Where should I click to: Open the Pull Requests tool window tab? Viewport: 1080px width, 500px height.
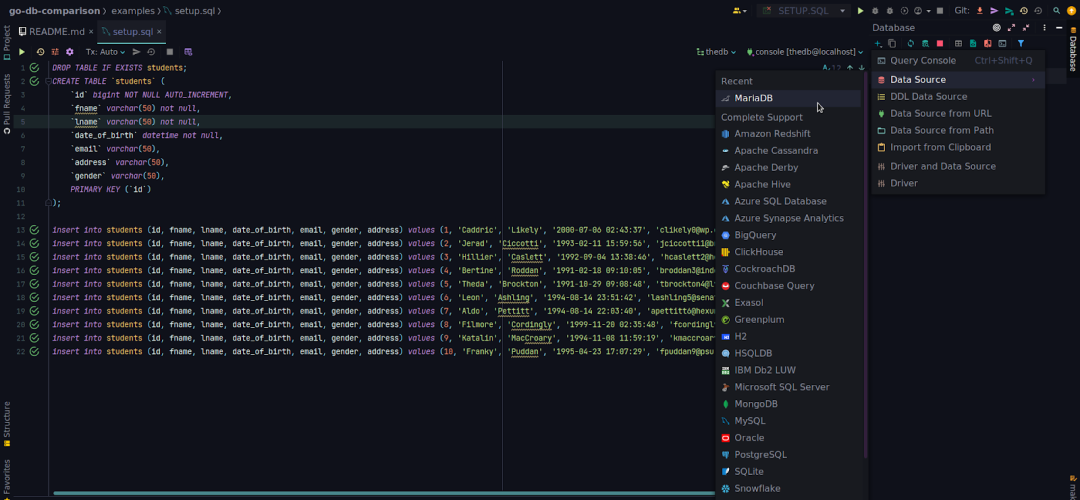coord(7,102)
